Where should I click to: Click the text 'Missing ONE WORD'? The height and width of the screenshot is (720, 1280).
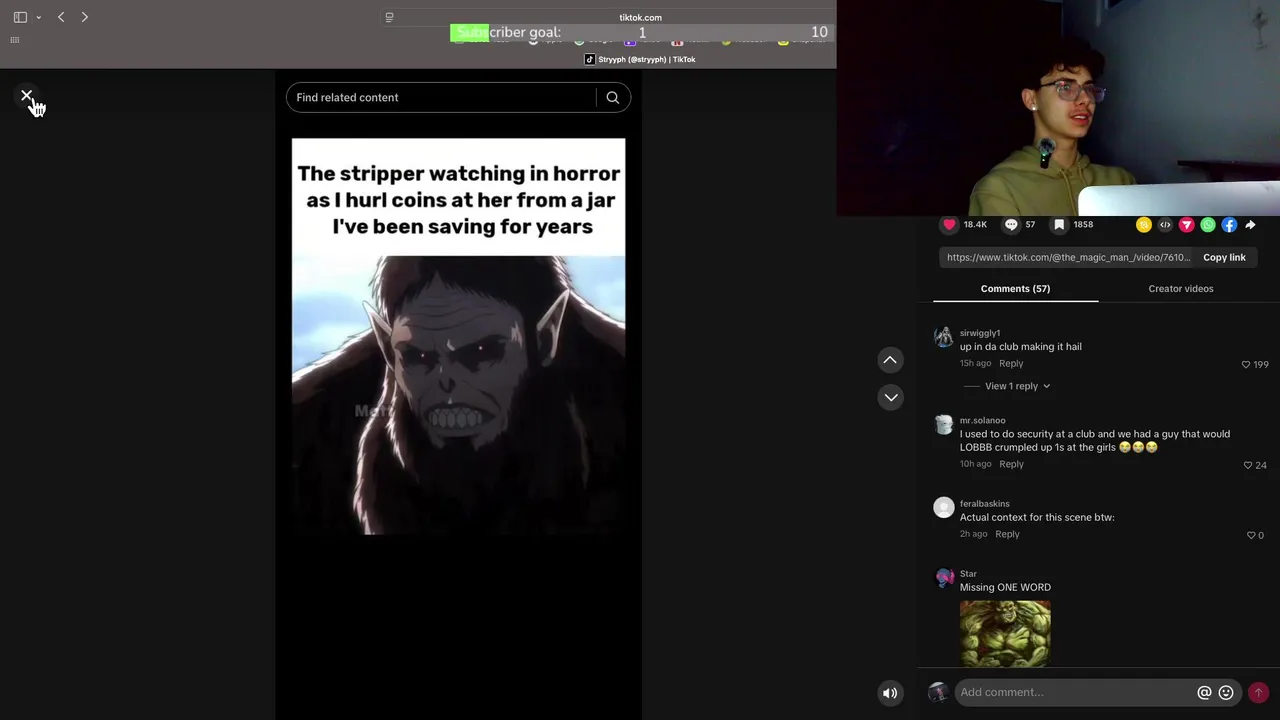tap(1005, 587)
